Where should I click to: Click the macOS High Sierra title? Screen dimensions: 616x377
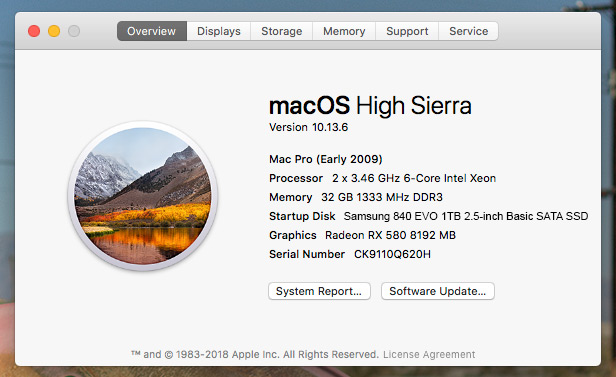(x=370, y=106)
